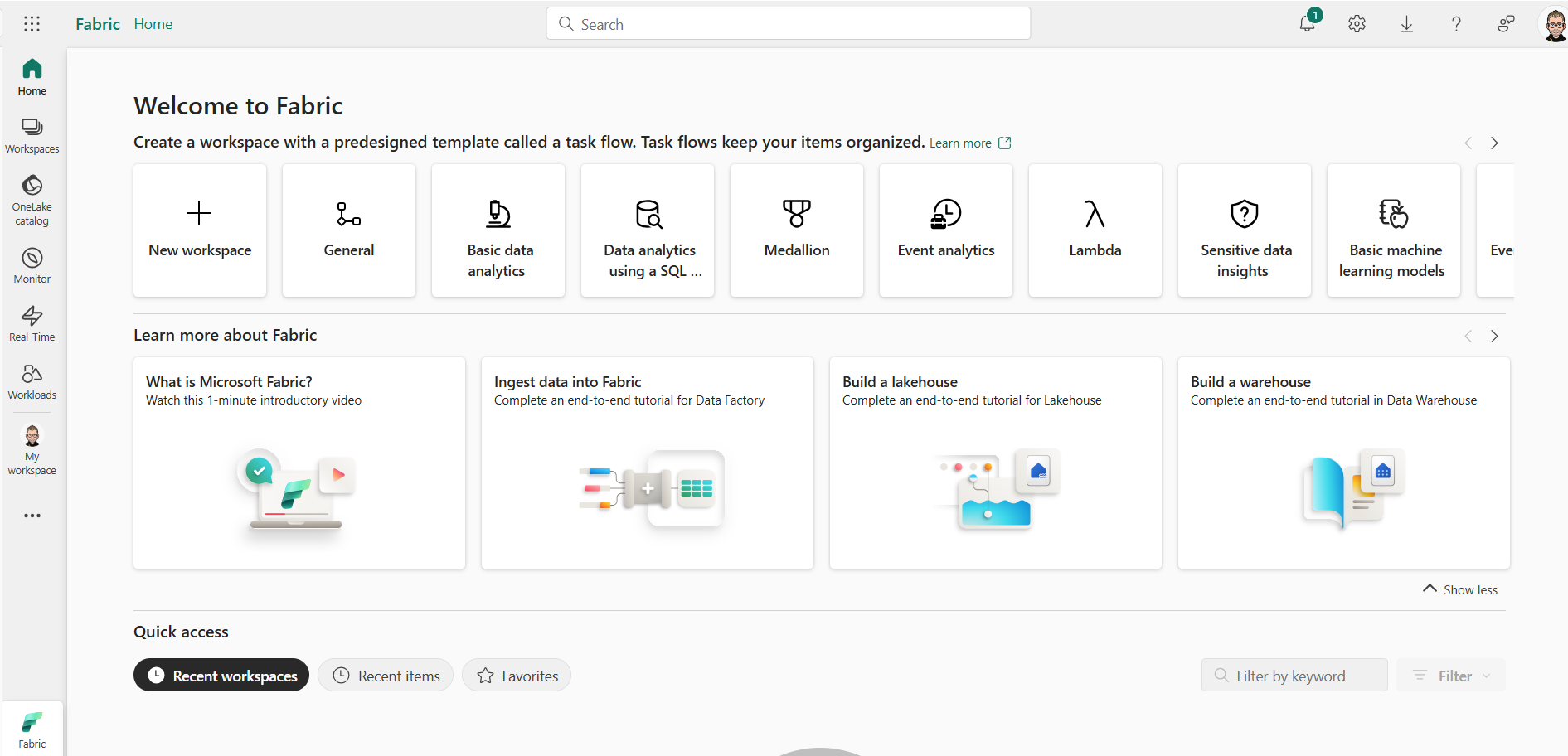Screen dimensions: 1568x756
Task: Select the Event analytics task flow
Action: (x=946, y=230)
